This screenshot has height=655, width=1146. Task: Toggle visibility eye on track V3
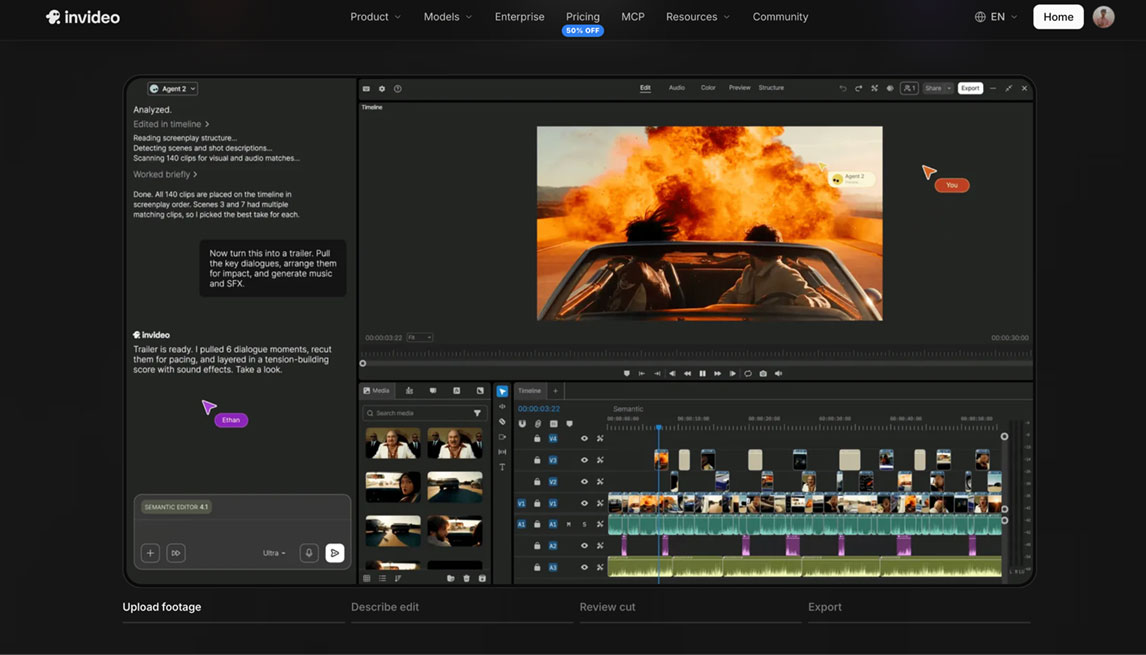coord(584,460)
